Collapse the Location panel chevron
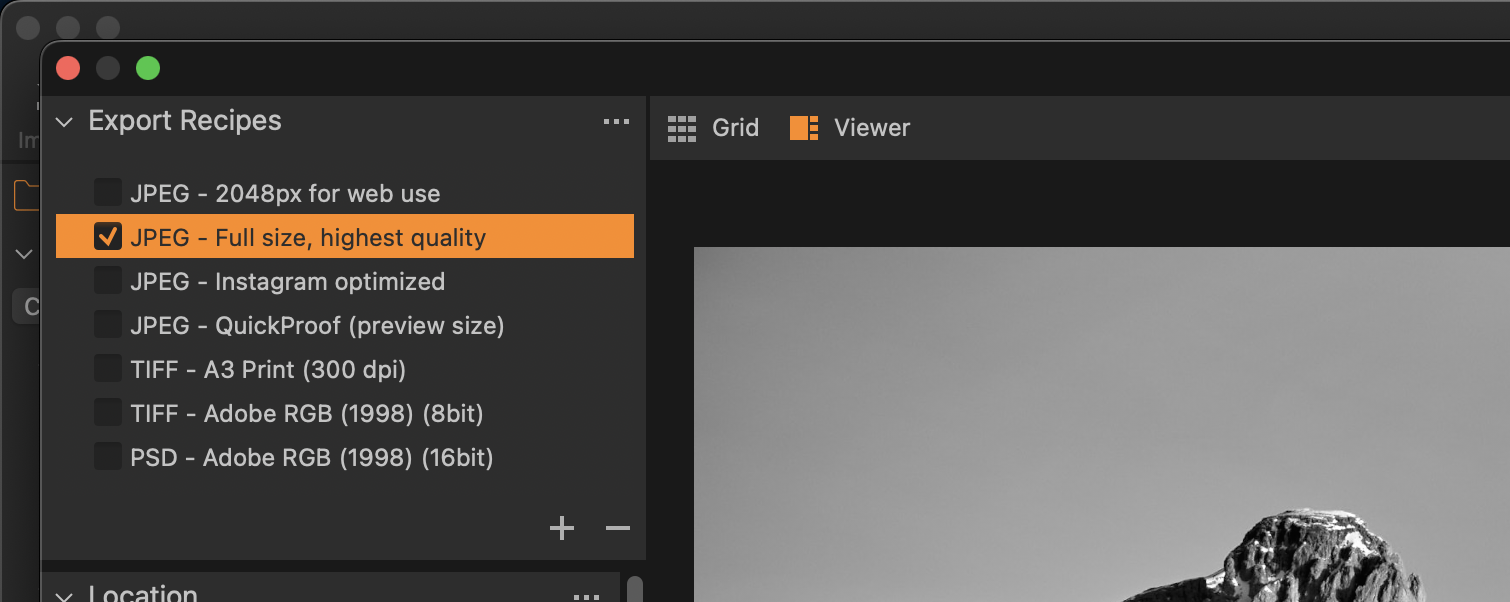Screen dimensions: 1510x602 (65, 596)
